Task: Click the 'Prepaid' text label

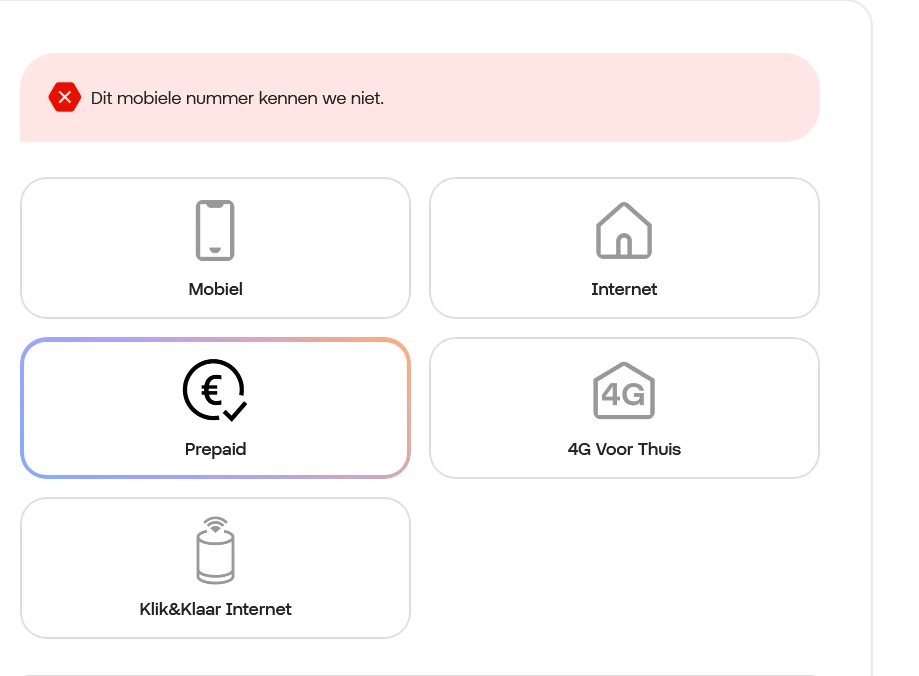Action: [x=215, y=449]
